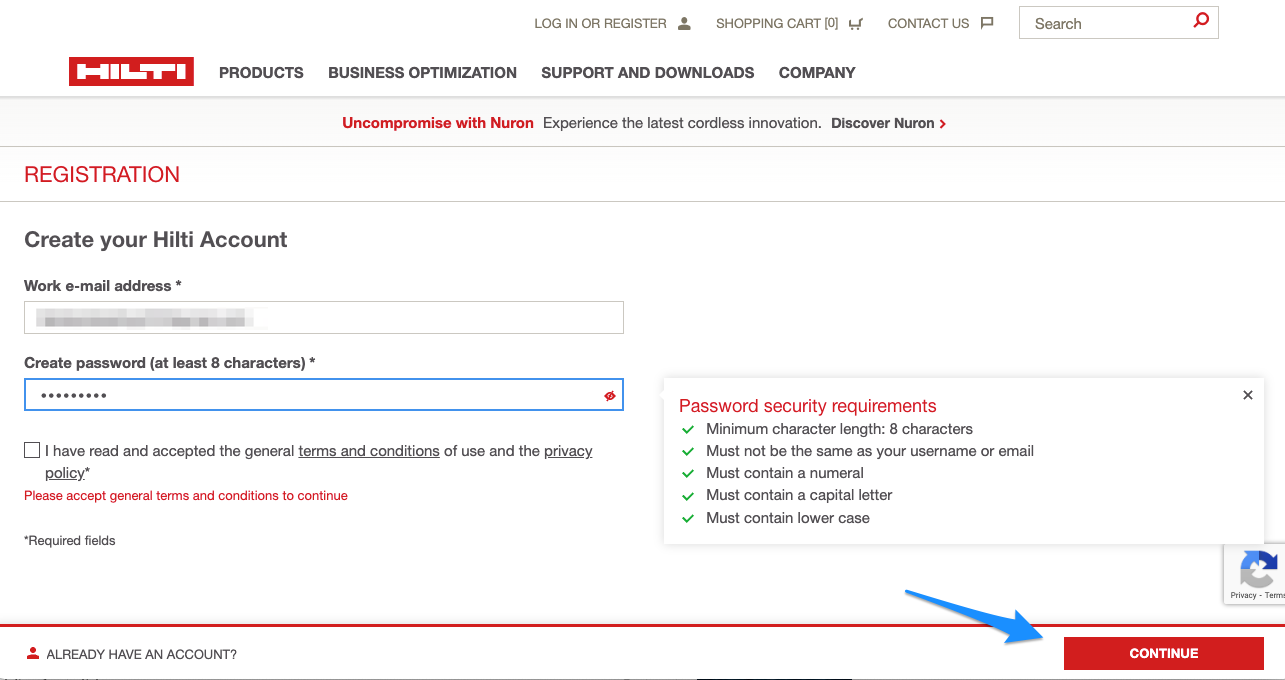The width and height of the screenshot is (1285, 680).
Task: Click the Work e-mail address field
Action: point(323,318)
